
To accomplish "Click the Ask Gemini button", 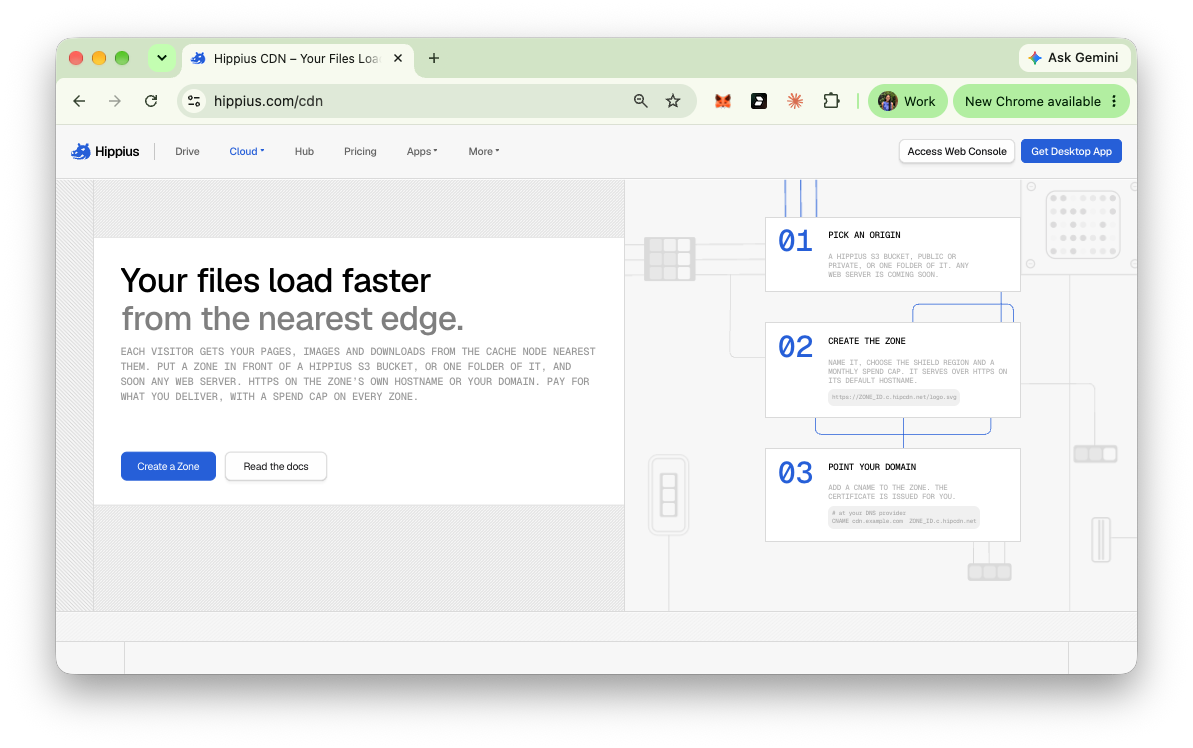I will click(1073, 58).
